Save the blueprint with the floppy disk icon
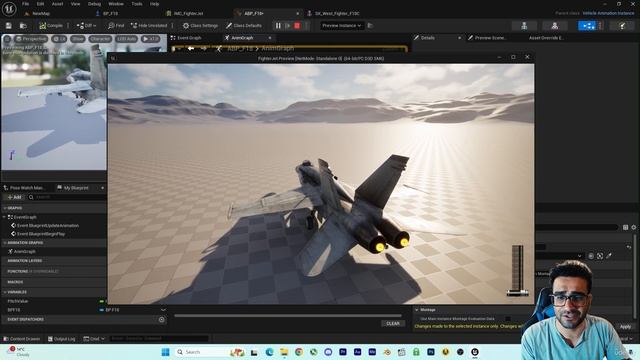Screen dimensions: 640x360 coord(9,26)
